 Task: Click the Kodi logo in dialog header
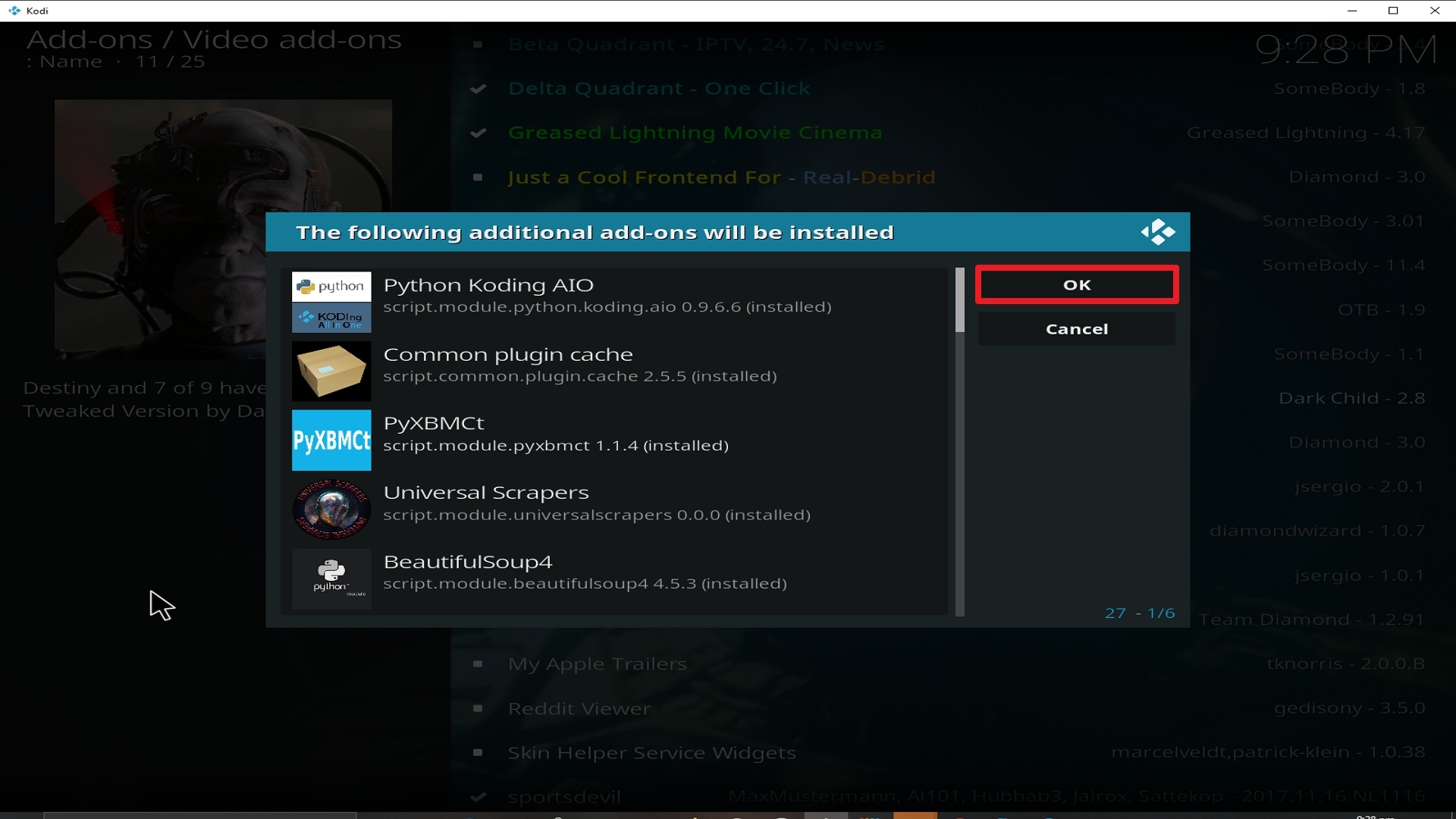coord(1158,232)
